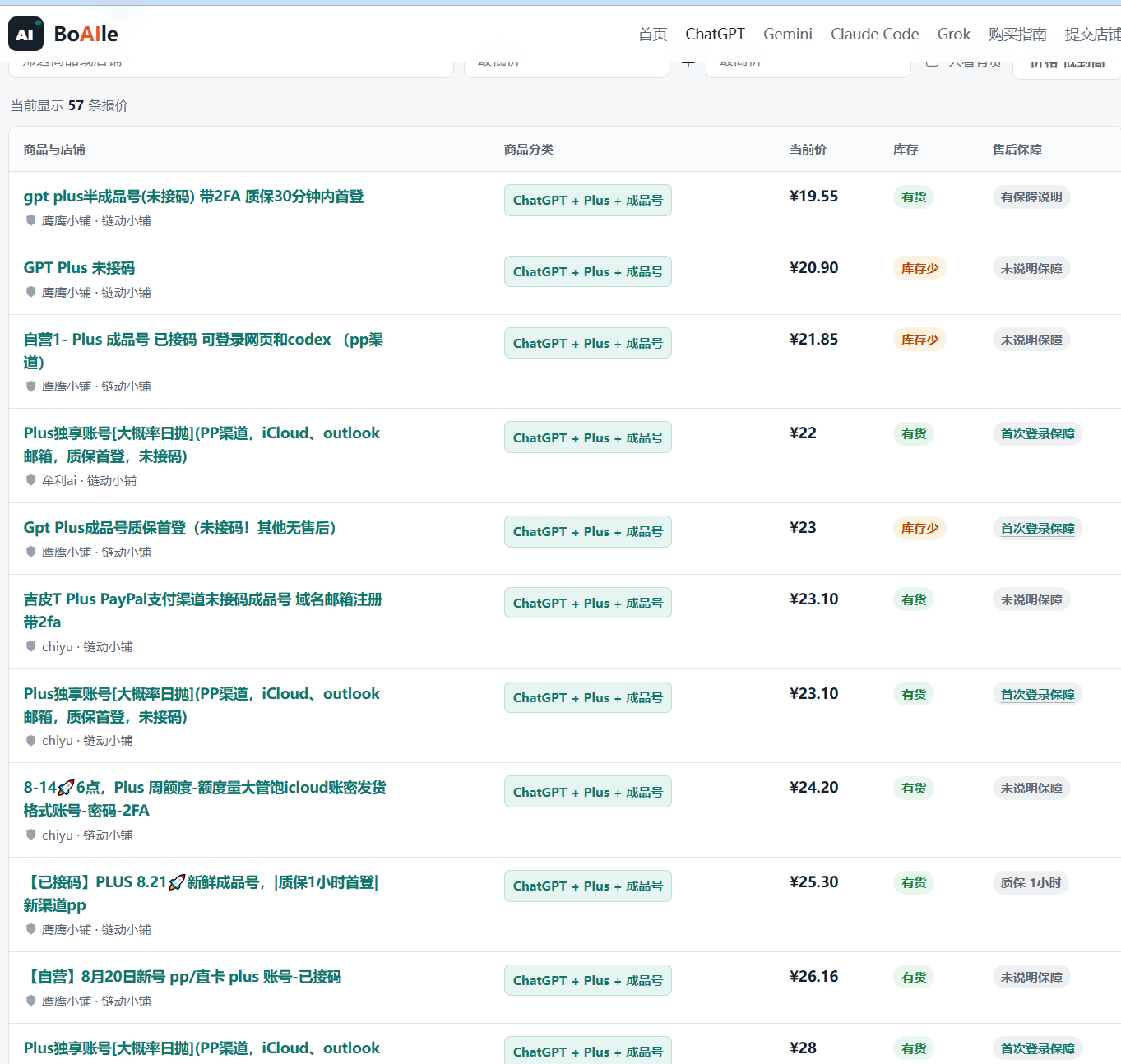This screenshot has height=1064, width=1121.
Task: Click shop name 牟利ai
Action: (59, 480)
